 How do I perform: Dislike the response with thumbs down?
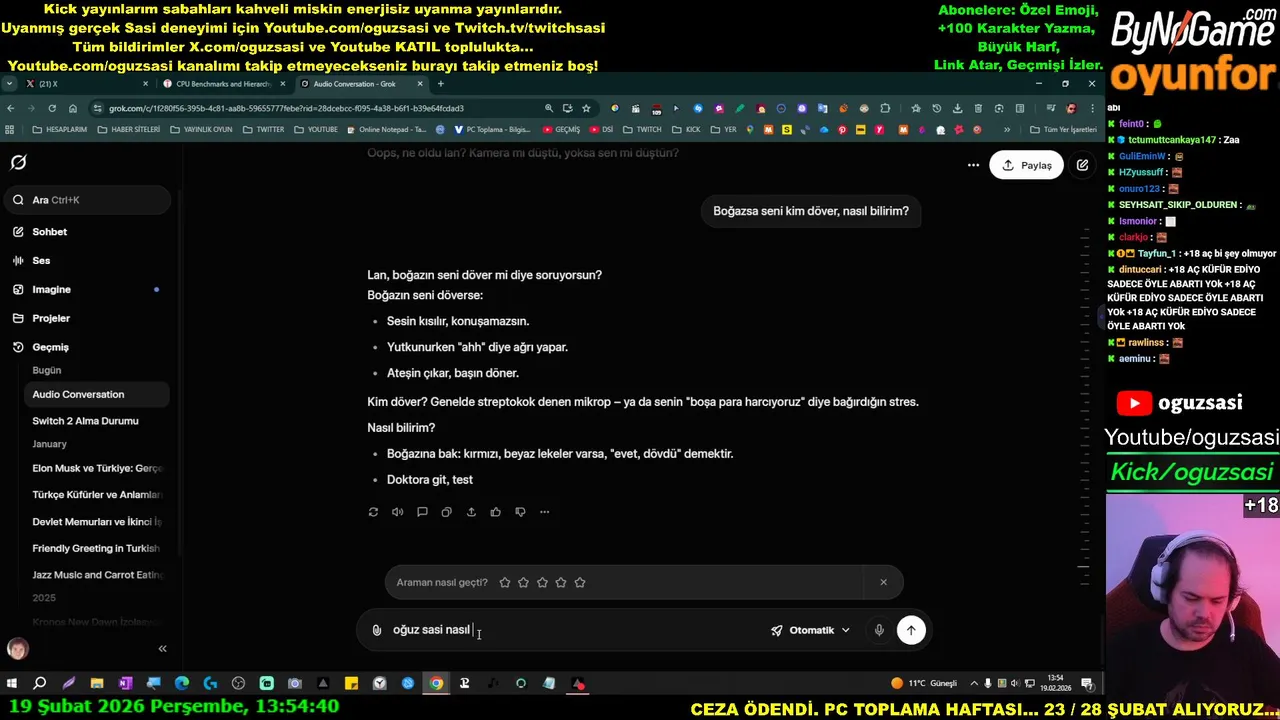(x=520, y=512)
